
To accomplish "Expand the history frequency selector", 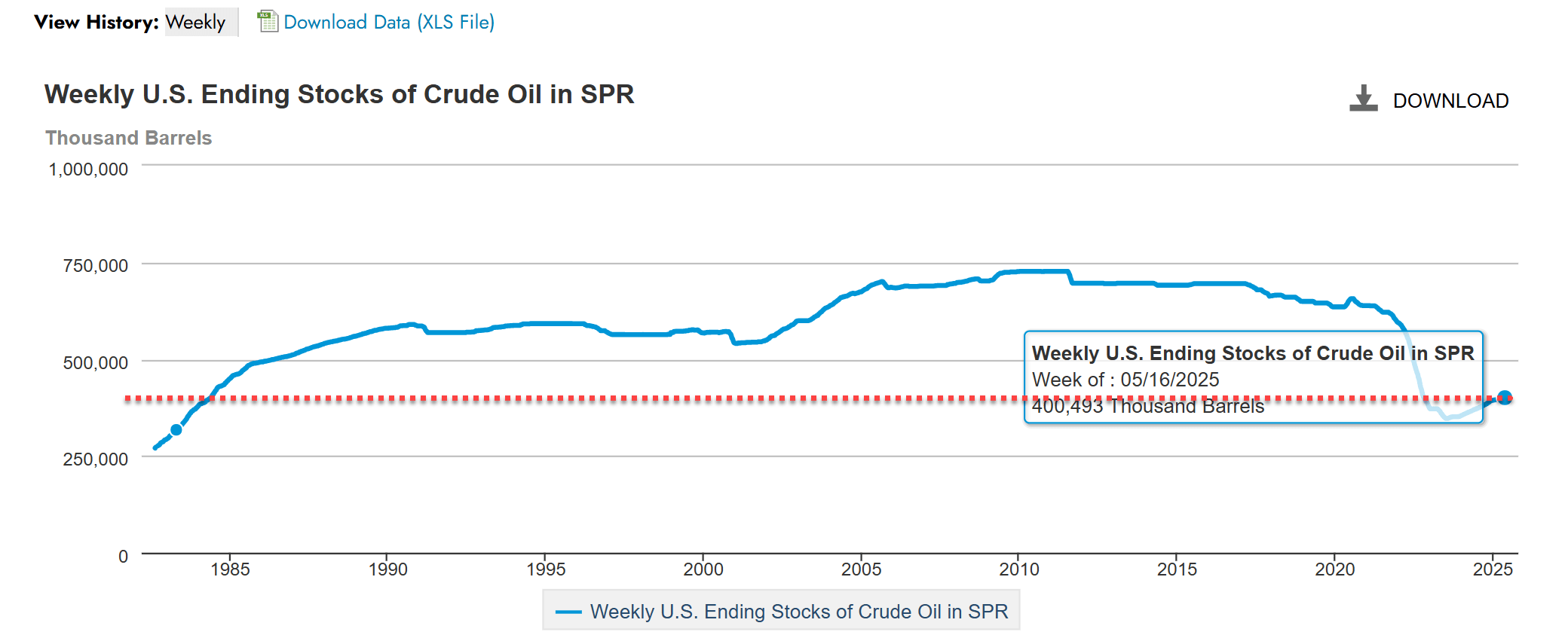I will click(x=200, y=22).
